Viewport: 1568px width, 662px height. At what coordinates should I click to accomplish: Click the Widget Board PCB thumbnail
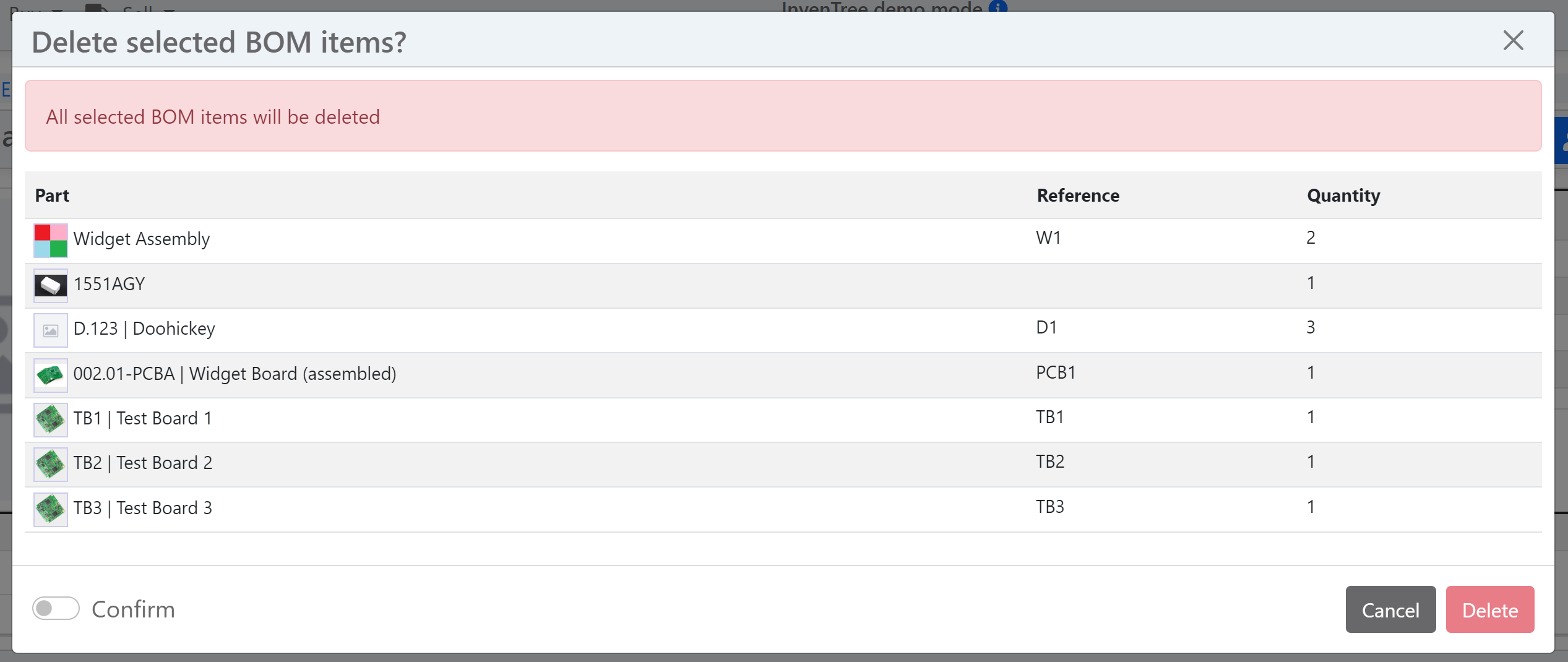[50, 375]
